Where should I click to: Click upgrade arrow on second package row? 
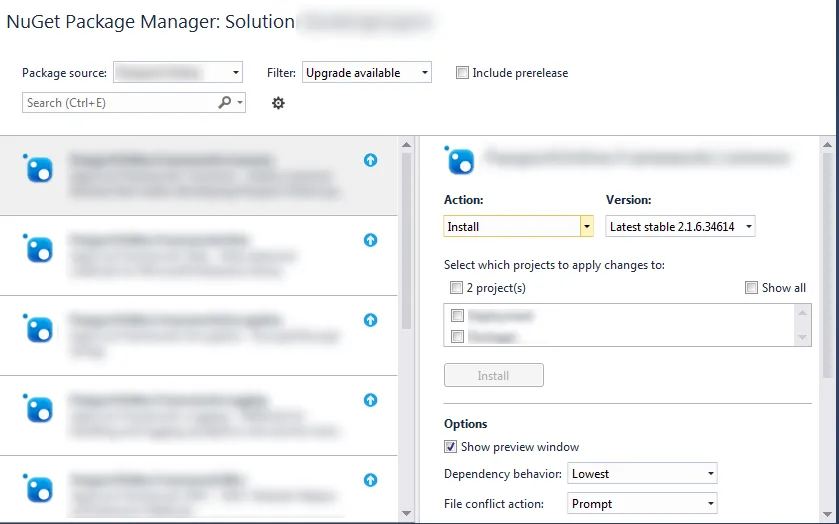[x=370, y=240]
